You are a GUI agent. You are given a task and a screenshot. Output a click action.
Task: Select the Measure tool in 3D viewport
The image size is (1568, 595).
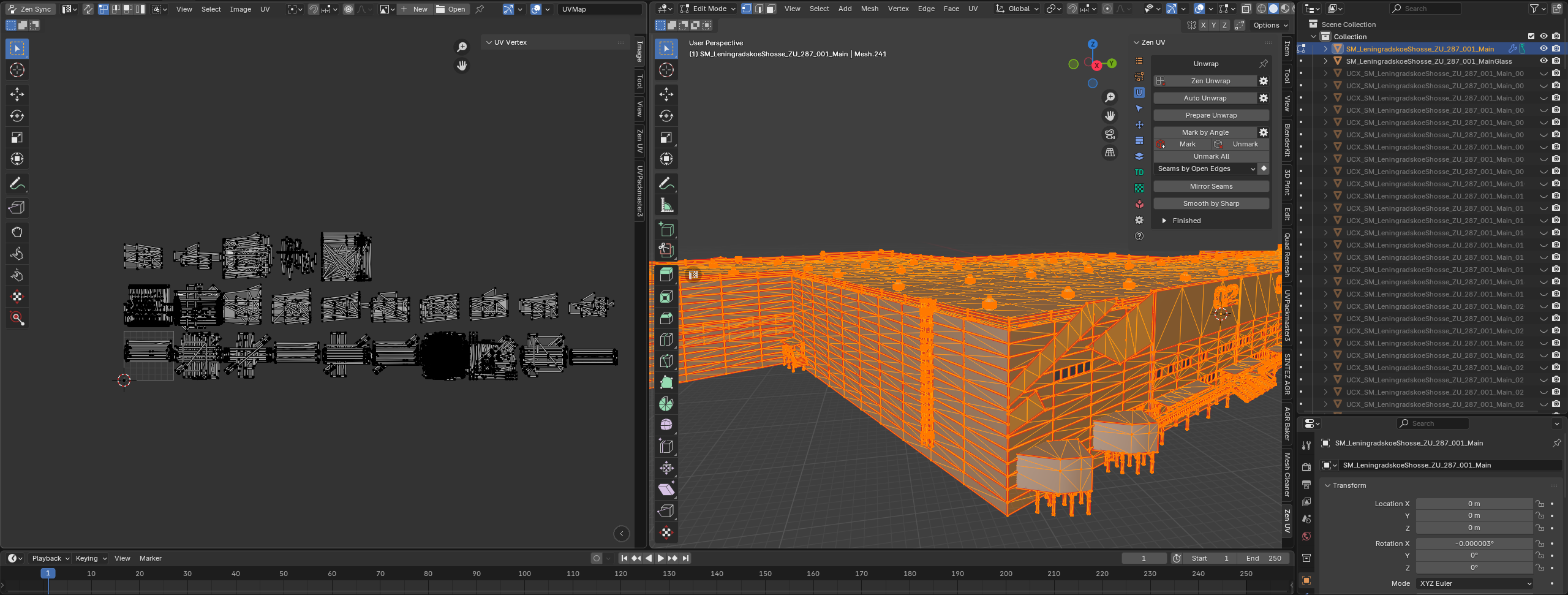pos(666,205)
